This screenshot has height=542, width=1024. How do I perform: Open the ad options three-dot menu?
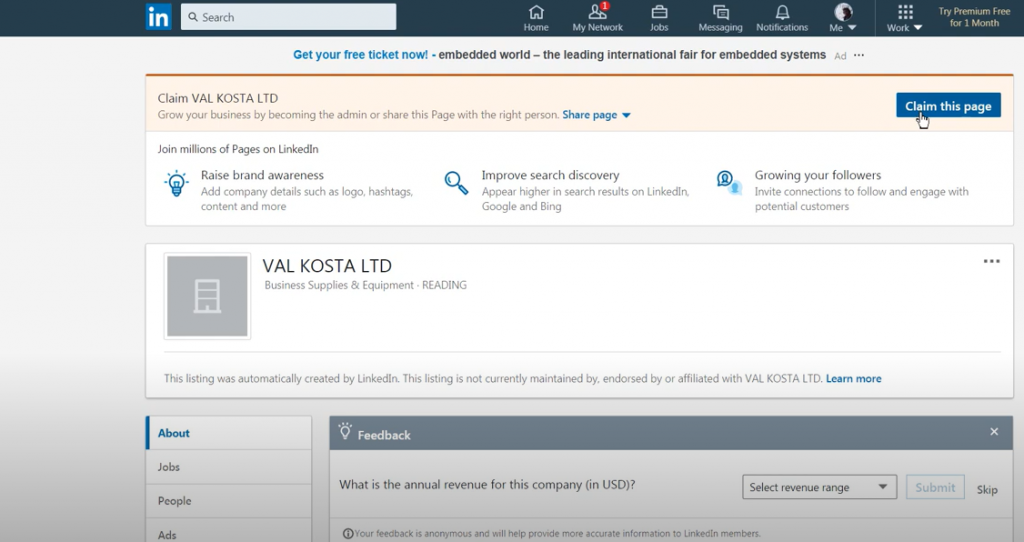click(x=859, y=56)
